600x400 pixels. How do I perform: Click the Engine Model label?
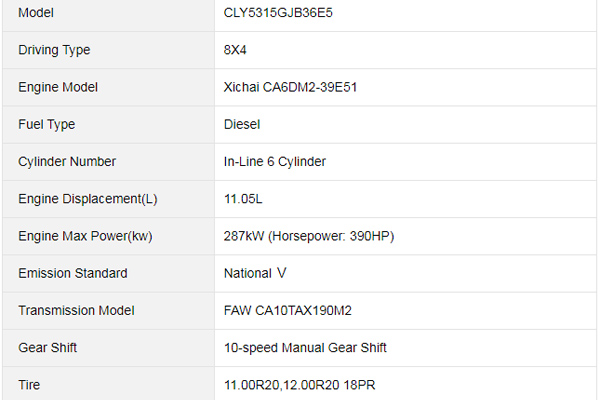click(58, 87)
